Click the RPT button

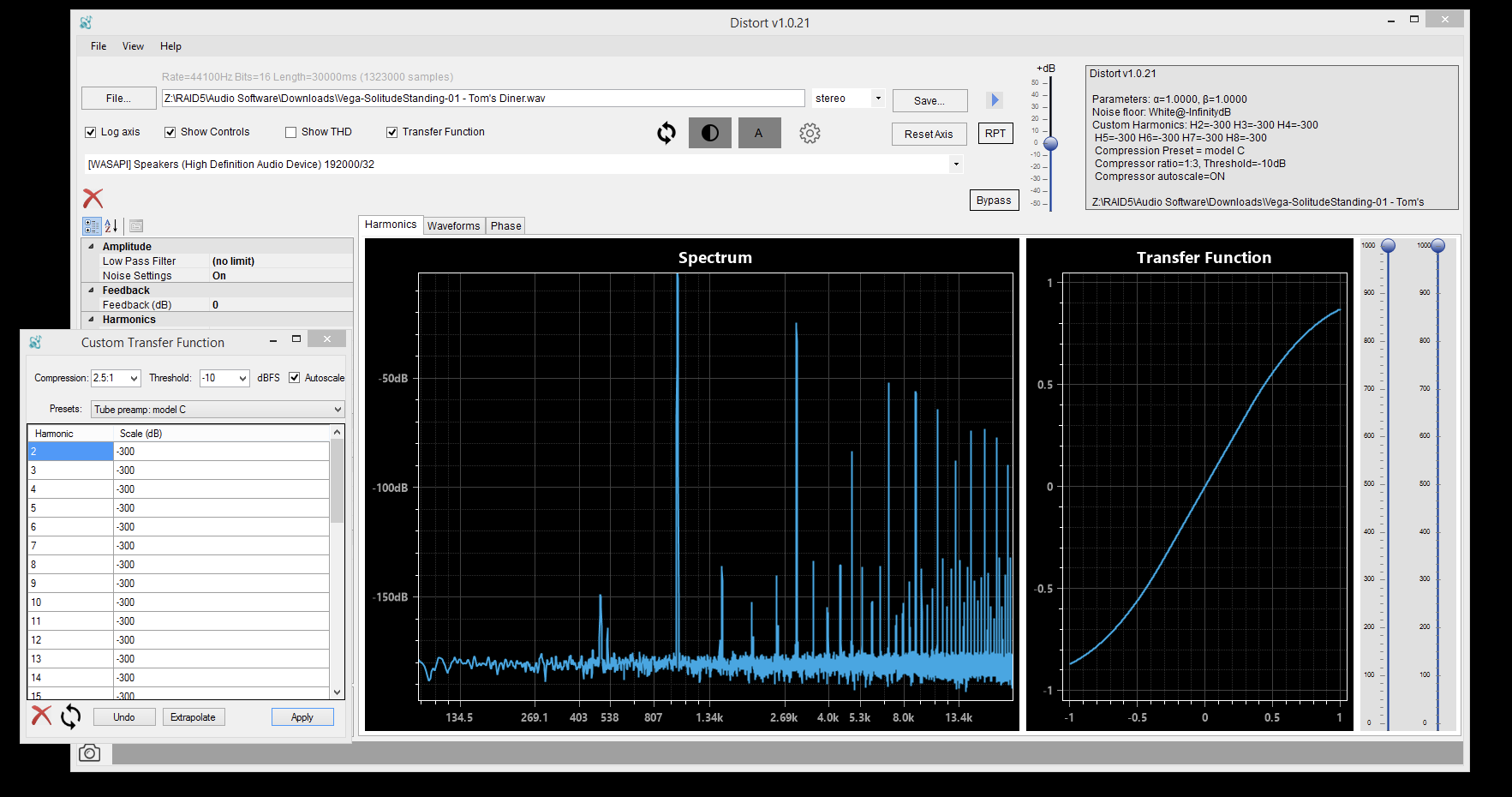click(995, 134)
